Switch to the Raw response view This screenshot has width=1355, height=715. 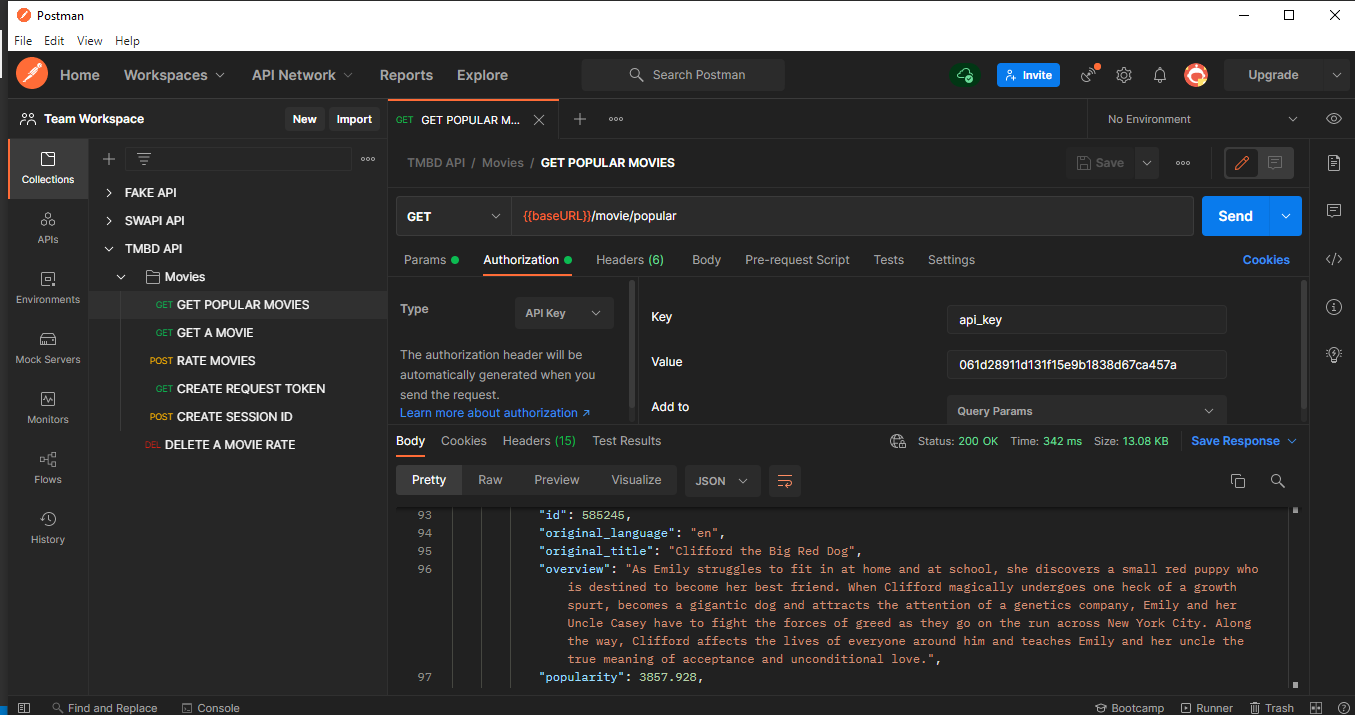(x=490, y=481)
